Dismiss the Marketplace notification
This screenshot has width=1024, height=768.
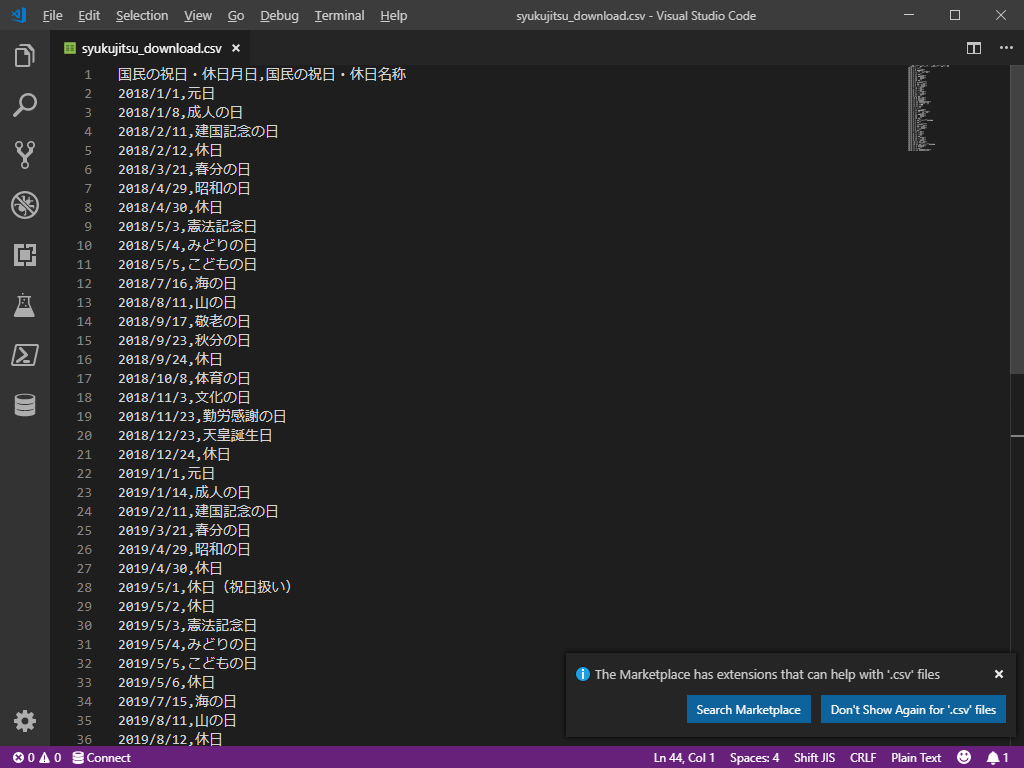pos(999,674)
